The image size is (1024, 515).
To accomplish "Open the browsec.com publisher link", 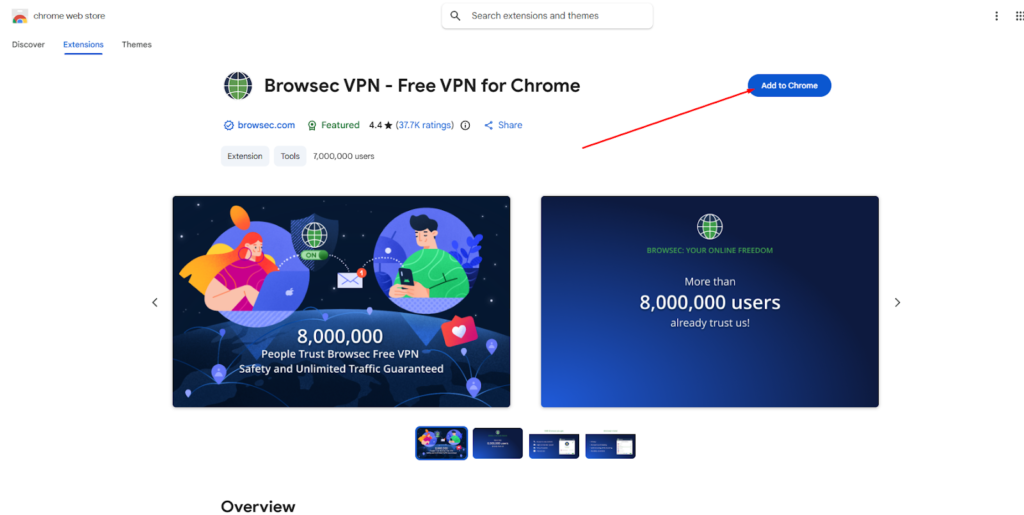I will click(266, 125).
